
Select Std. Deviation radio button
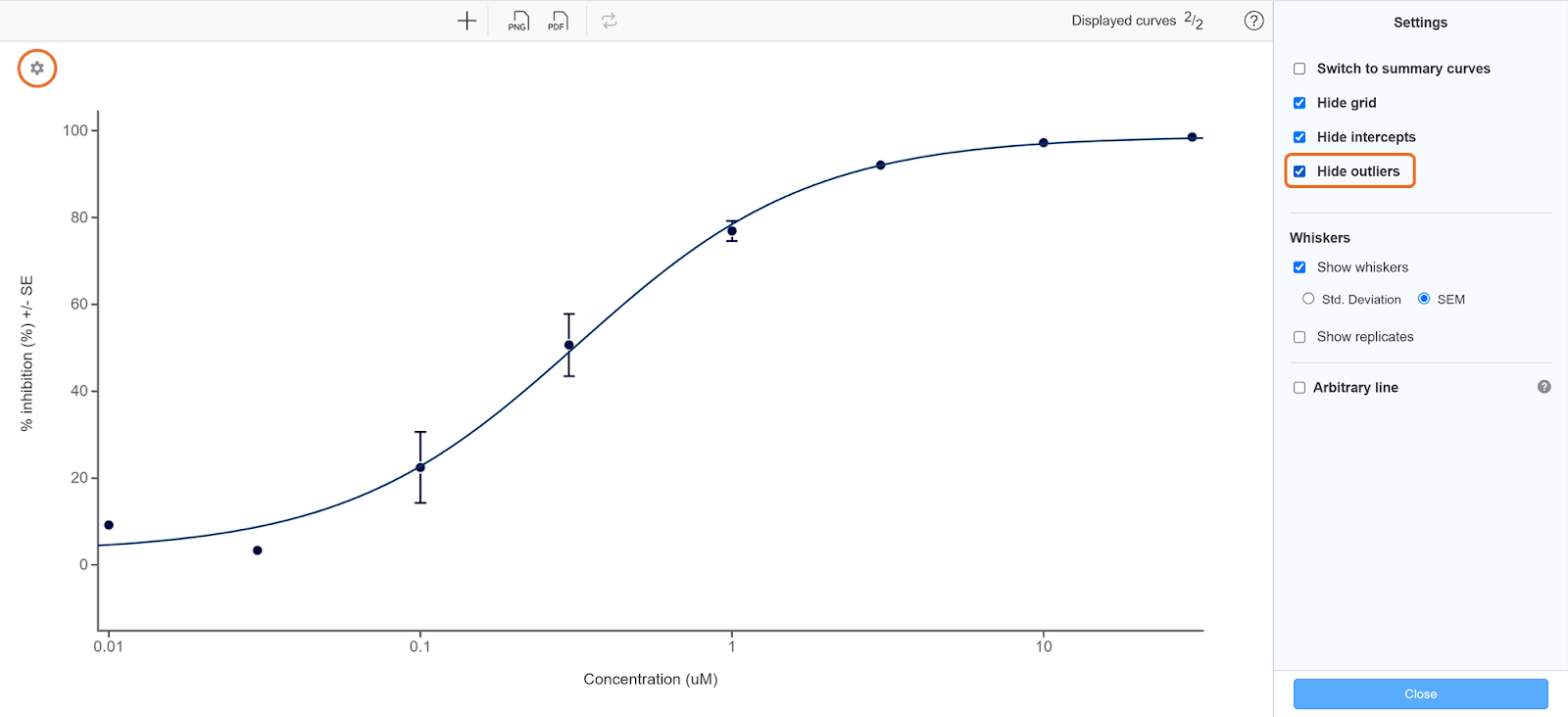(1308, 299)
